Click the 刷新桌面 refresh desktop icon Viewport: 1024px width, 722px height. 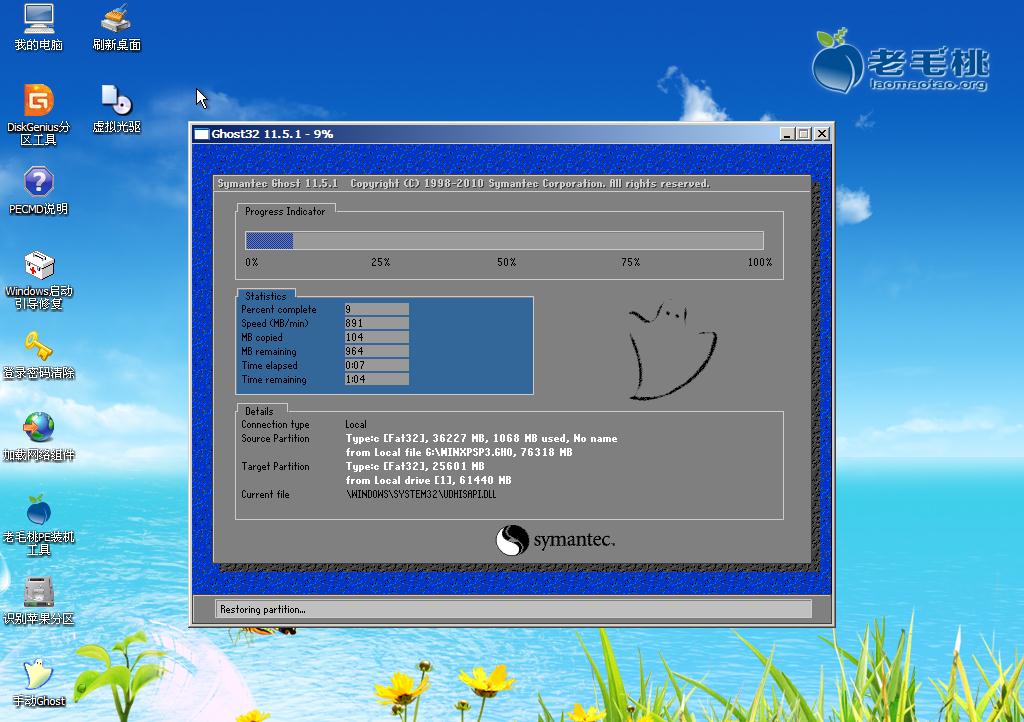tap(116, 18)
